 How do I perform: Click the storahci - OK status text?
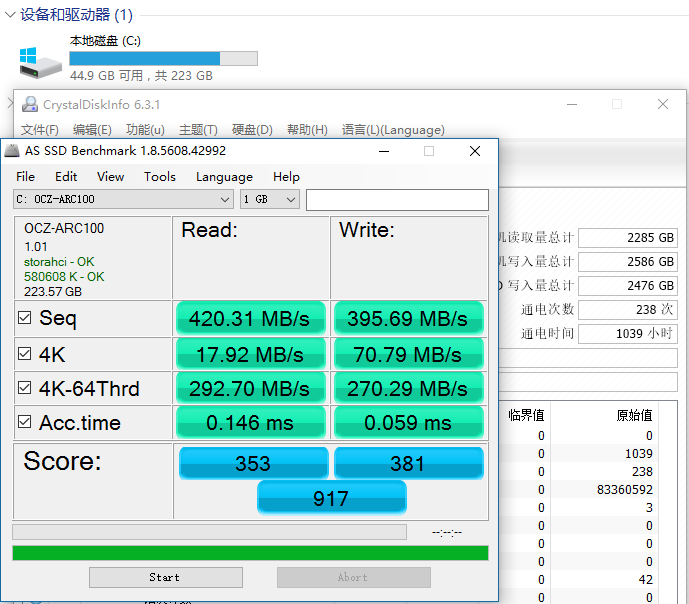(59, 262)
